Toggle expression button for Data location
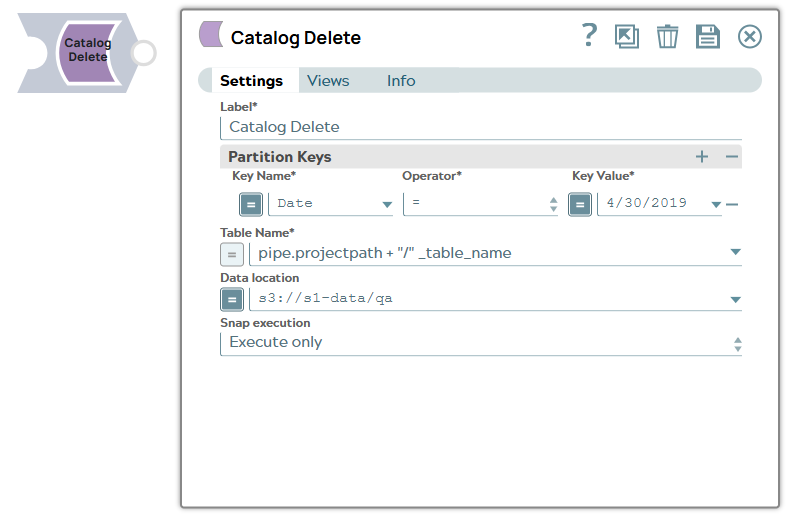Viewport: 791px width, 518px height. [x=231, y=299]
